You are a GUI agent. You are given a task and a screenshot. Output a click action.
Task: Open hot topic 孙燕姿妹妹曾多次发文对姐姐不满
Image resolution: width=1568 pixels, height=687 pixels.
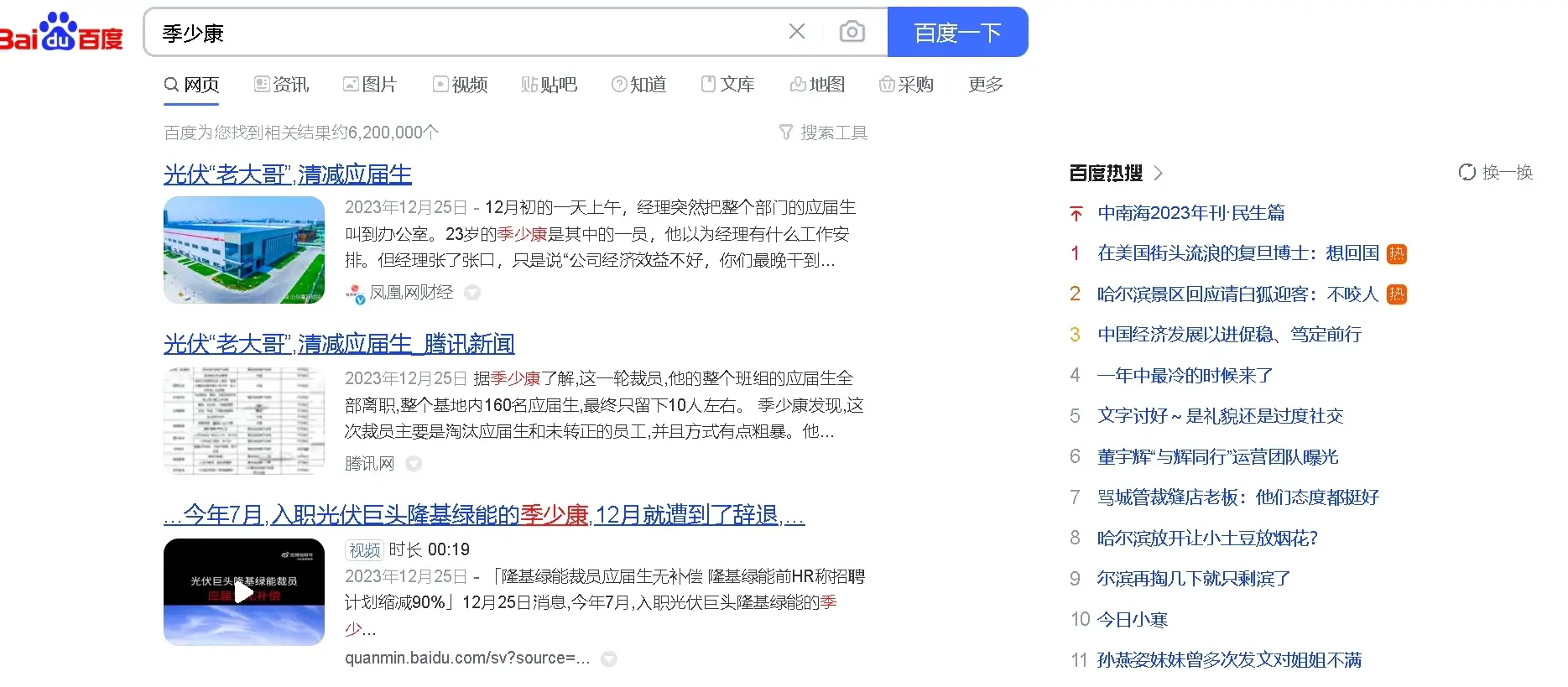(1229, 660)
